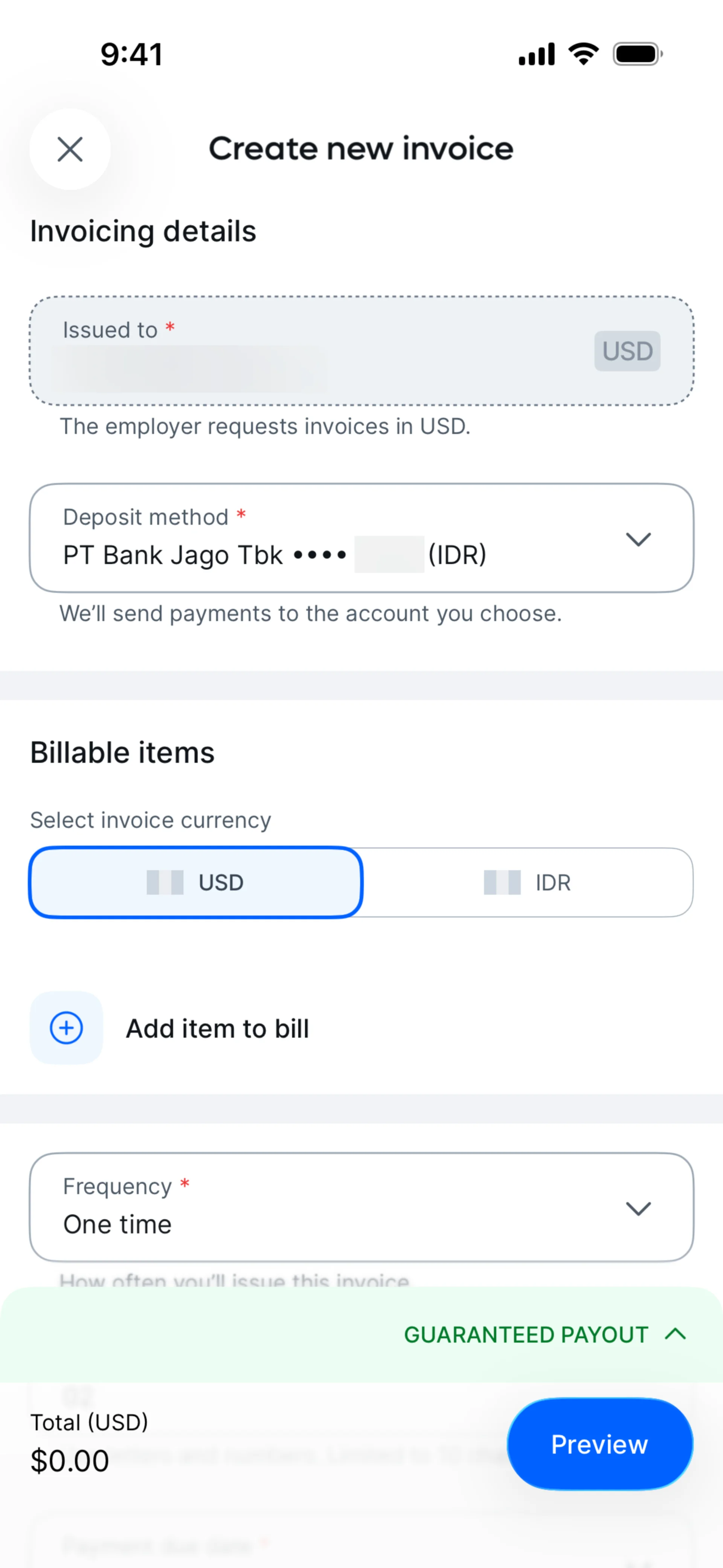Select IDR as invoice currency
The width and height of the screenshot is (723, 1568).
coord(527,882)
